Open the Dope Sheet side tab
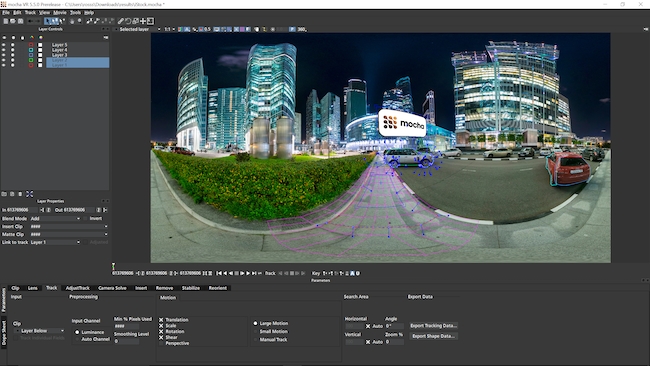 tap(4, 332)
